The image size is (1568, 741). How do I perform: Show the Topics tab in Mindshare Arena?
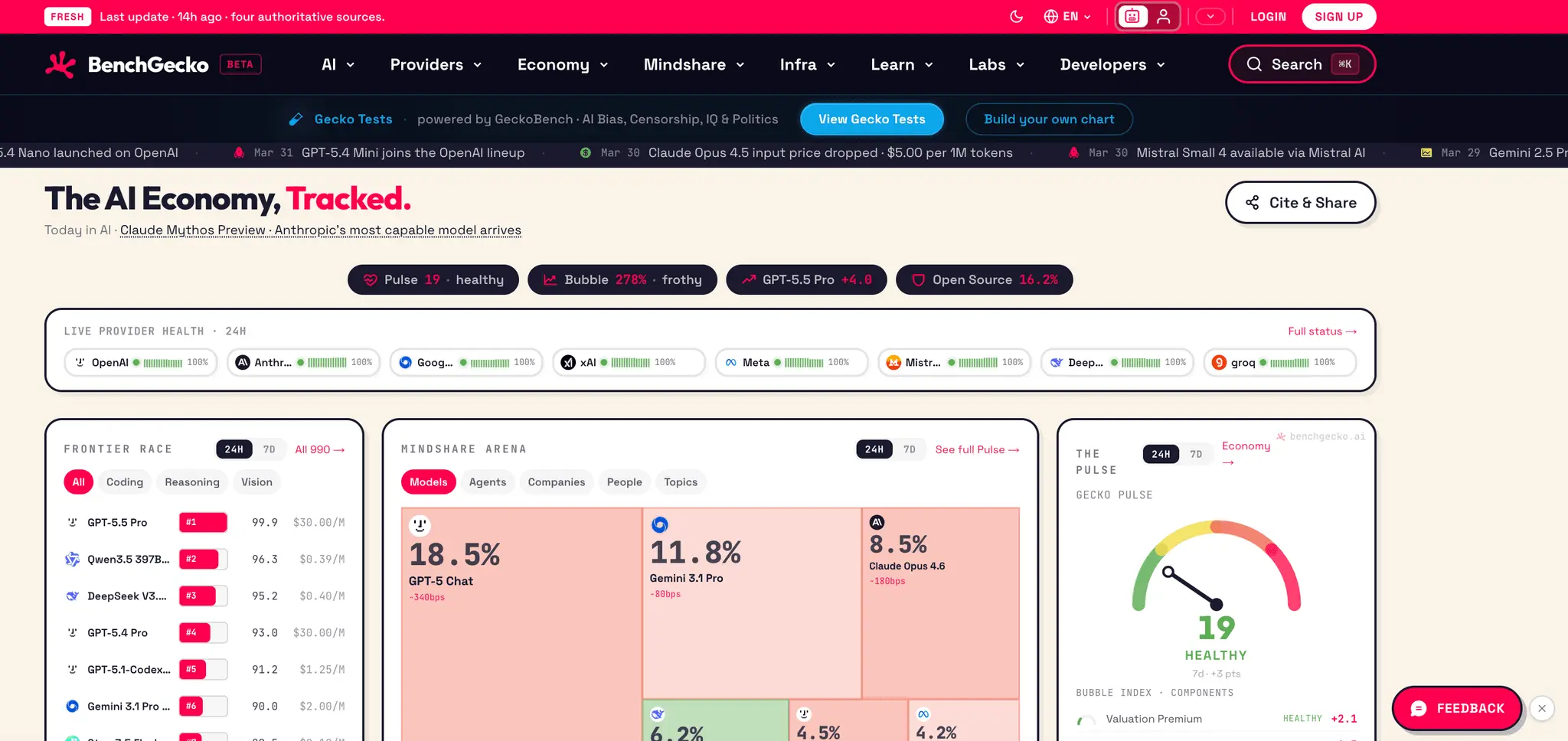pos(681,482)
